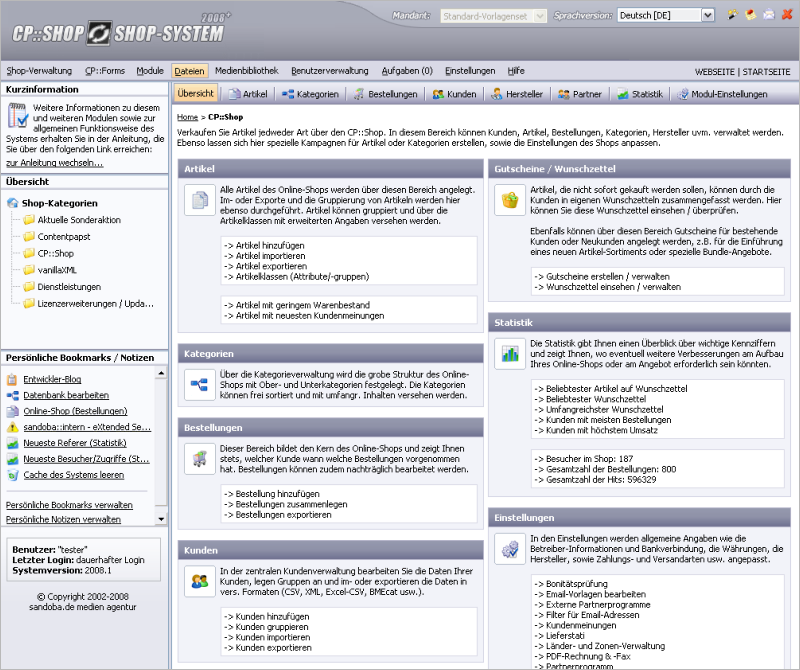The height and width of the screenshot is (670, 800).
Task: Click the folder icon beside vanillaXML
Action: (x=29, y=270)
